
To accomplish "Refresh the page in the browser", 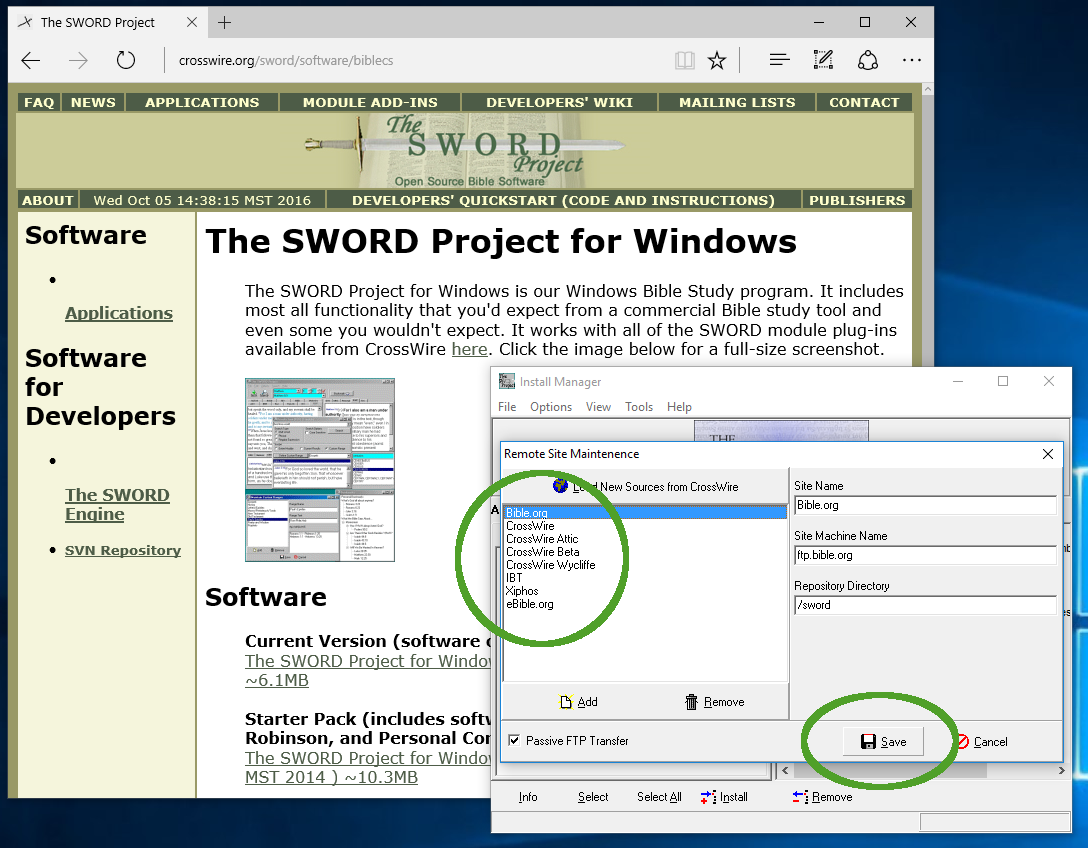I will 125,61.
